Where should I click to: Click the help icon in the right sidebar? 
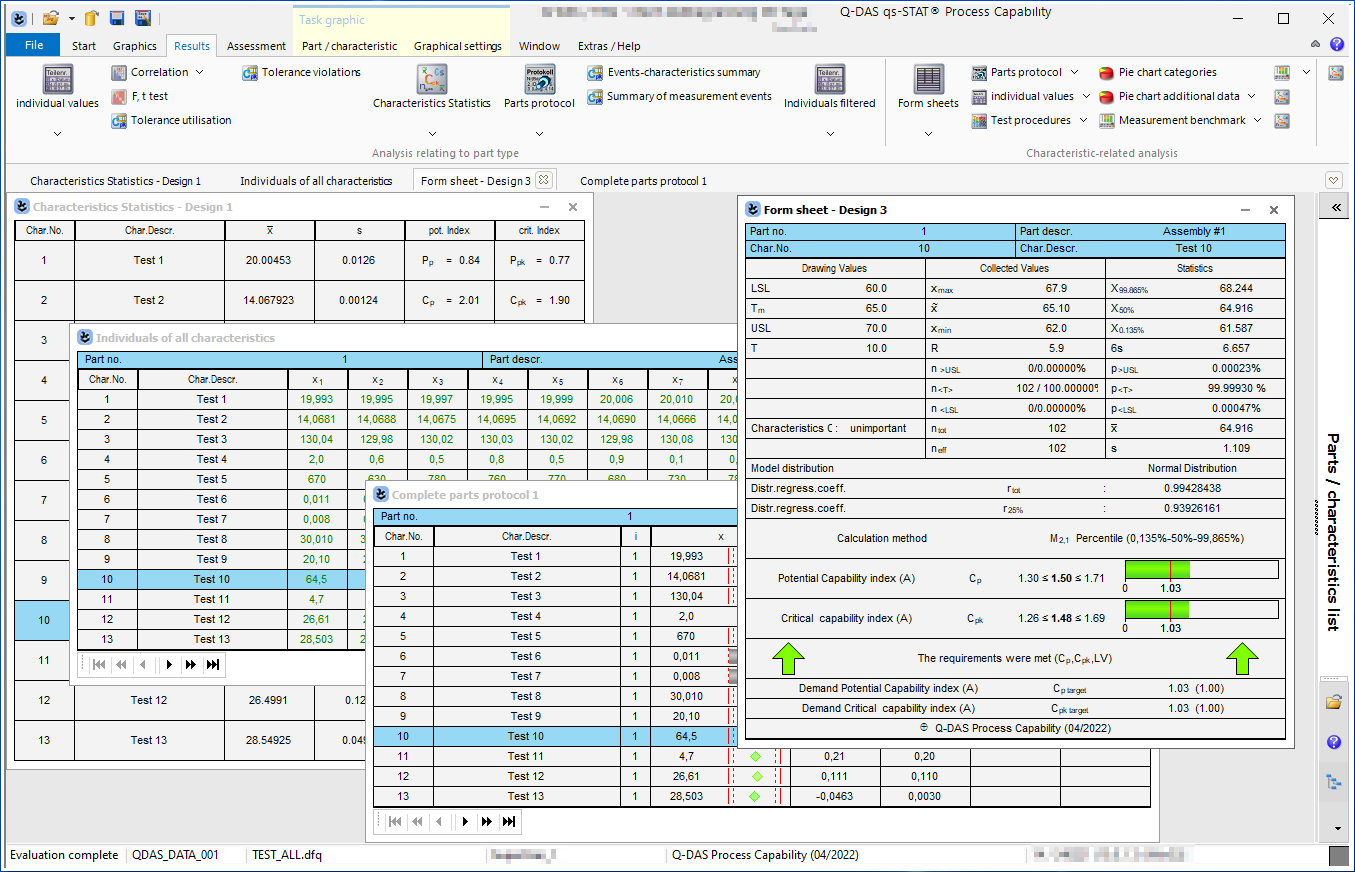click(1333, 742)
